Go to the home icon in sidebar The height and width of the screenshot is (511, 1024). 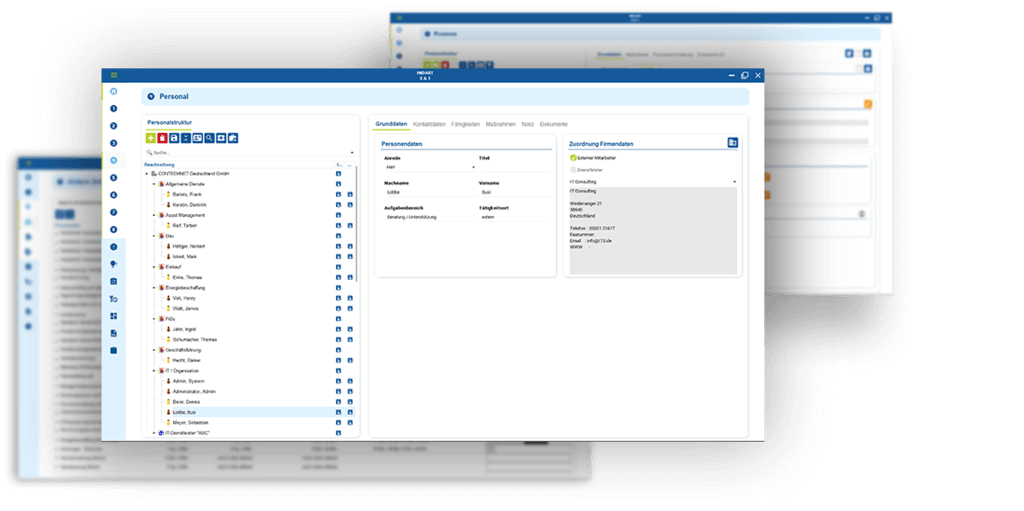click(x=114, y=91)
